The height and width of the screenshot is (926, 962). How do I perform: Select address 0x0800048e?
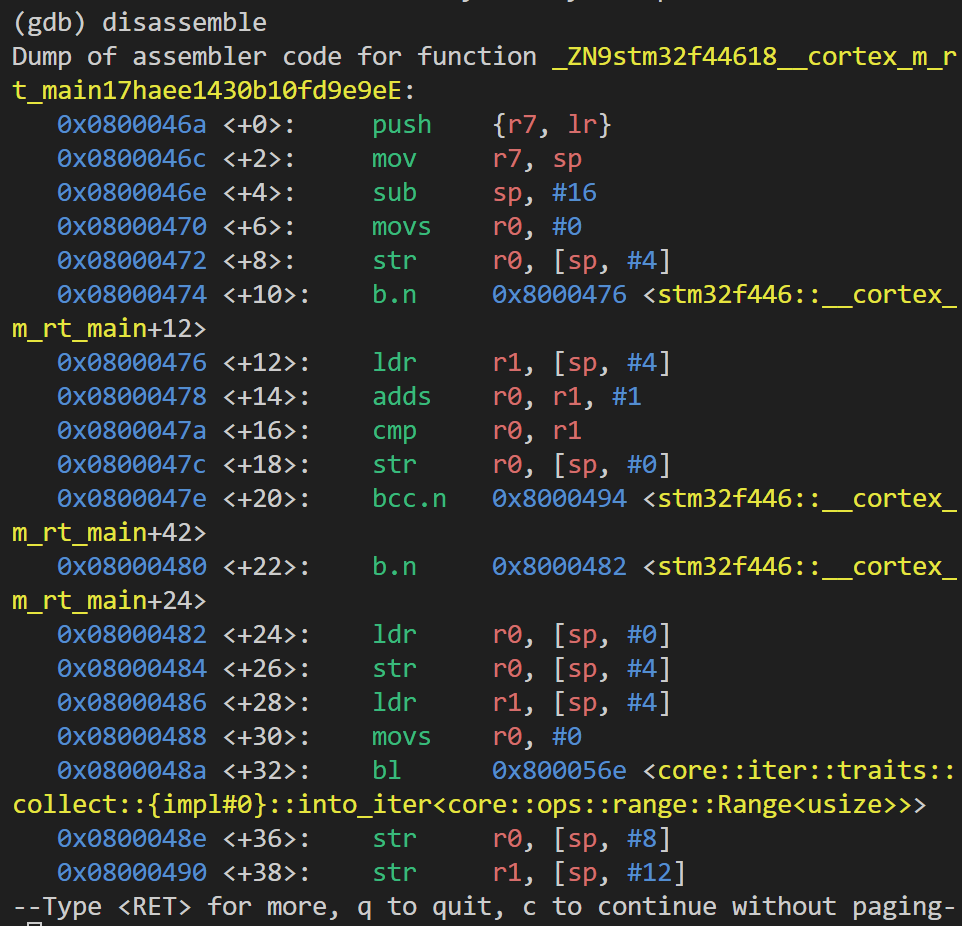(x=132, y=838)
